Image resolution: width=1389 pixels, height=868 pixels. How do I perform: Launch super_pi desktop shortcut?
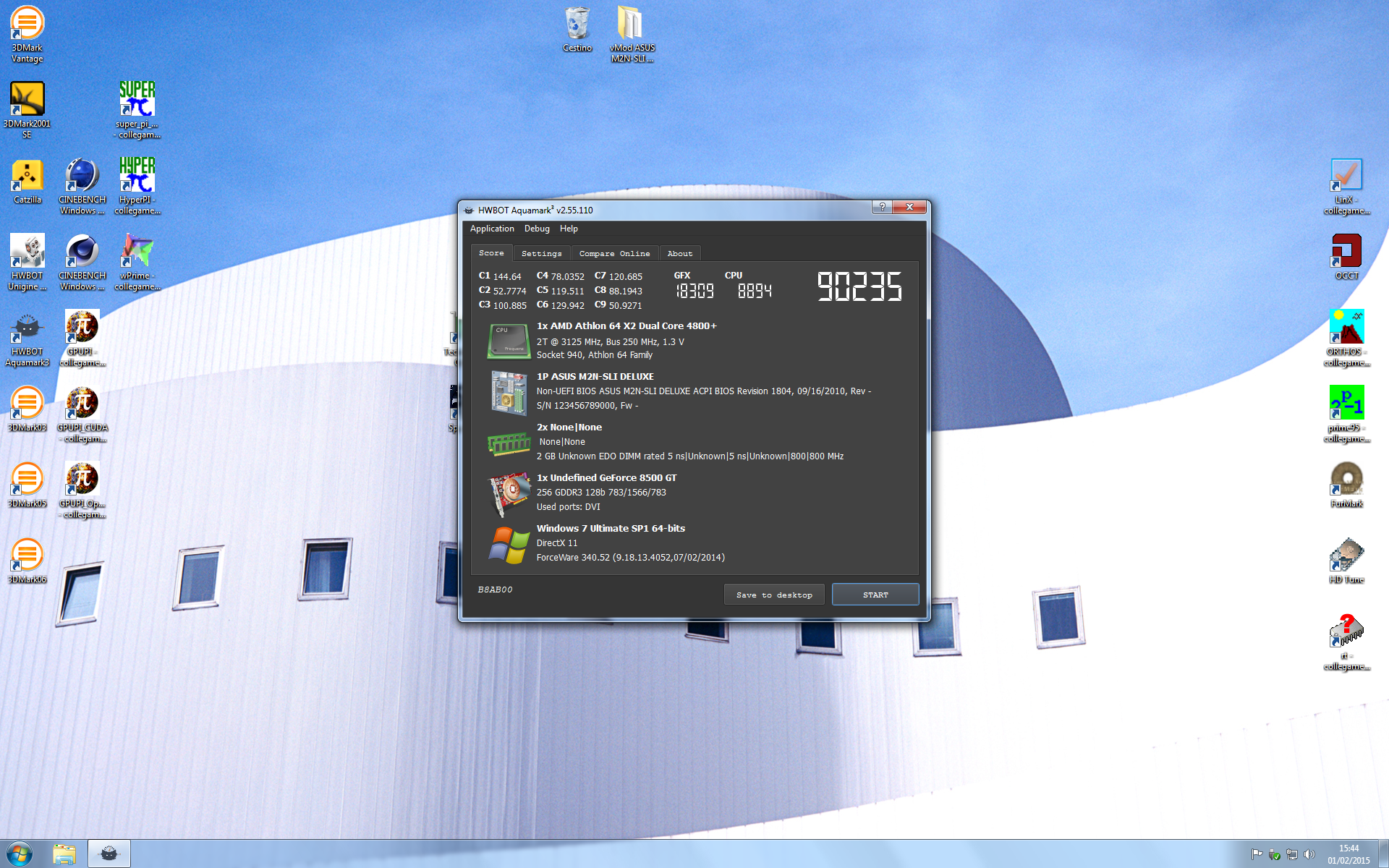(137, 110)
